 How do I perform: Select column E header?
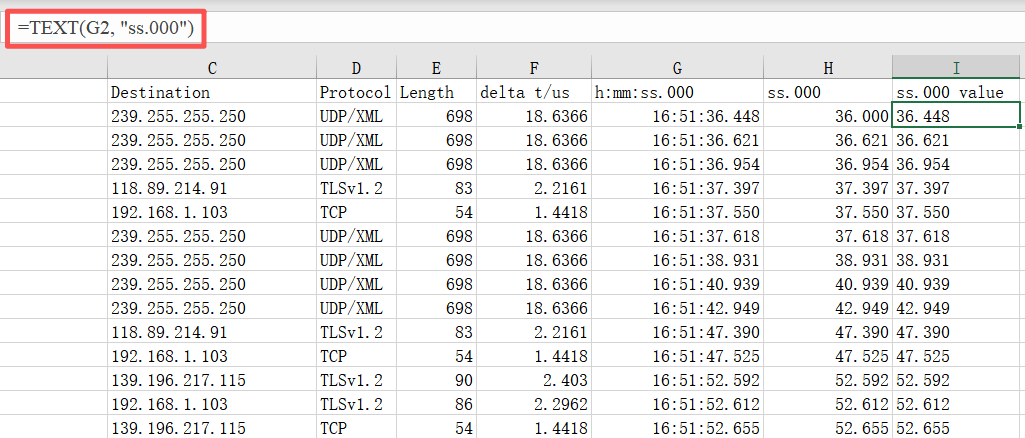point(436,68)
